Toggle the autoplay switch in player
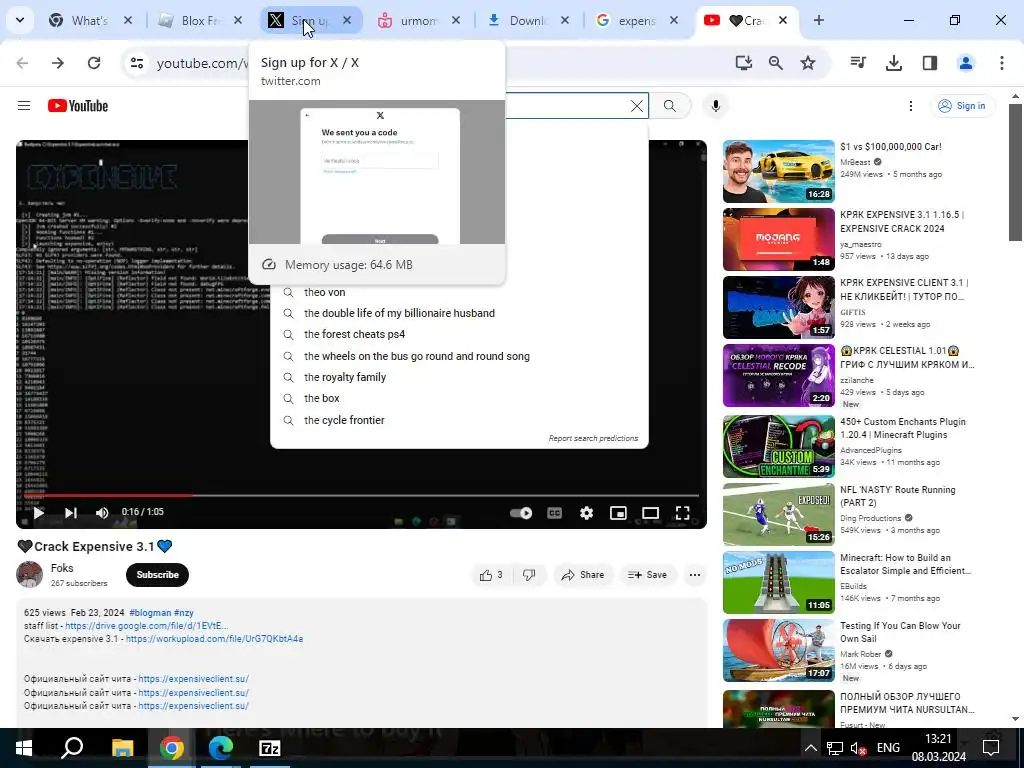Viewport: 1024px width, 768px height. coord(521,513)
